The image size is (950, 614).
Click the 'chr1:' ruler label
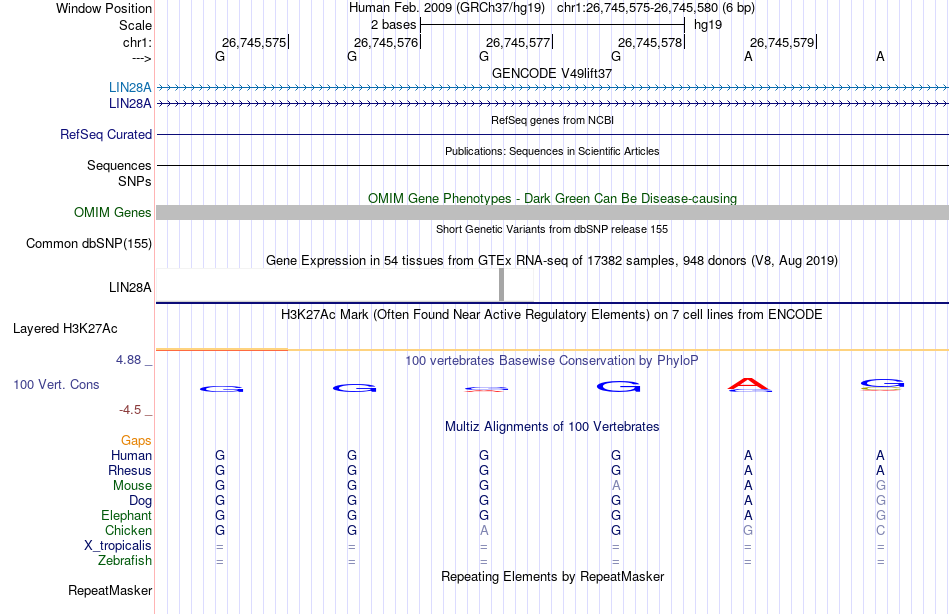(x=137, y=42)
